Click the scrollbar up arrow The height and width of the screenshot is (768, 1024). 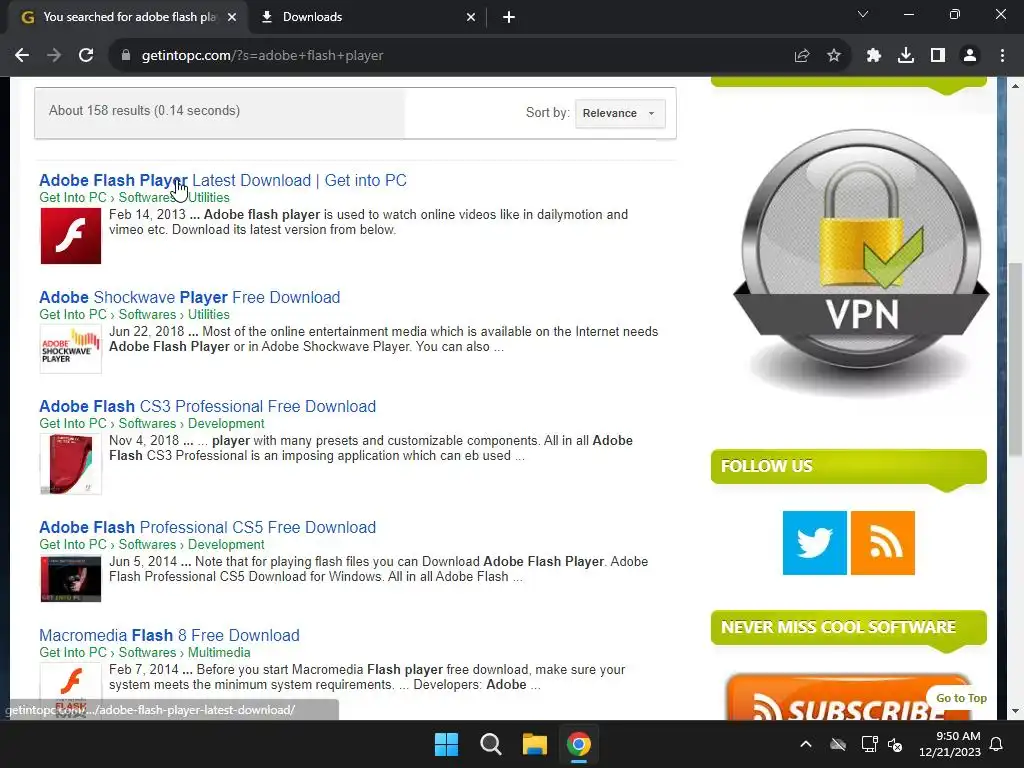[1016, 85]
